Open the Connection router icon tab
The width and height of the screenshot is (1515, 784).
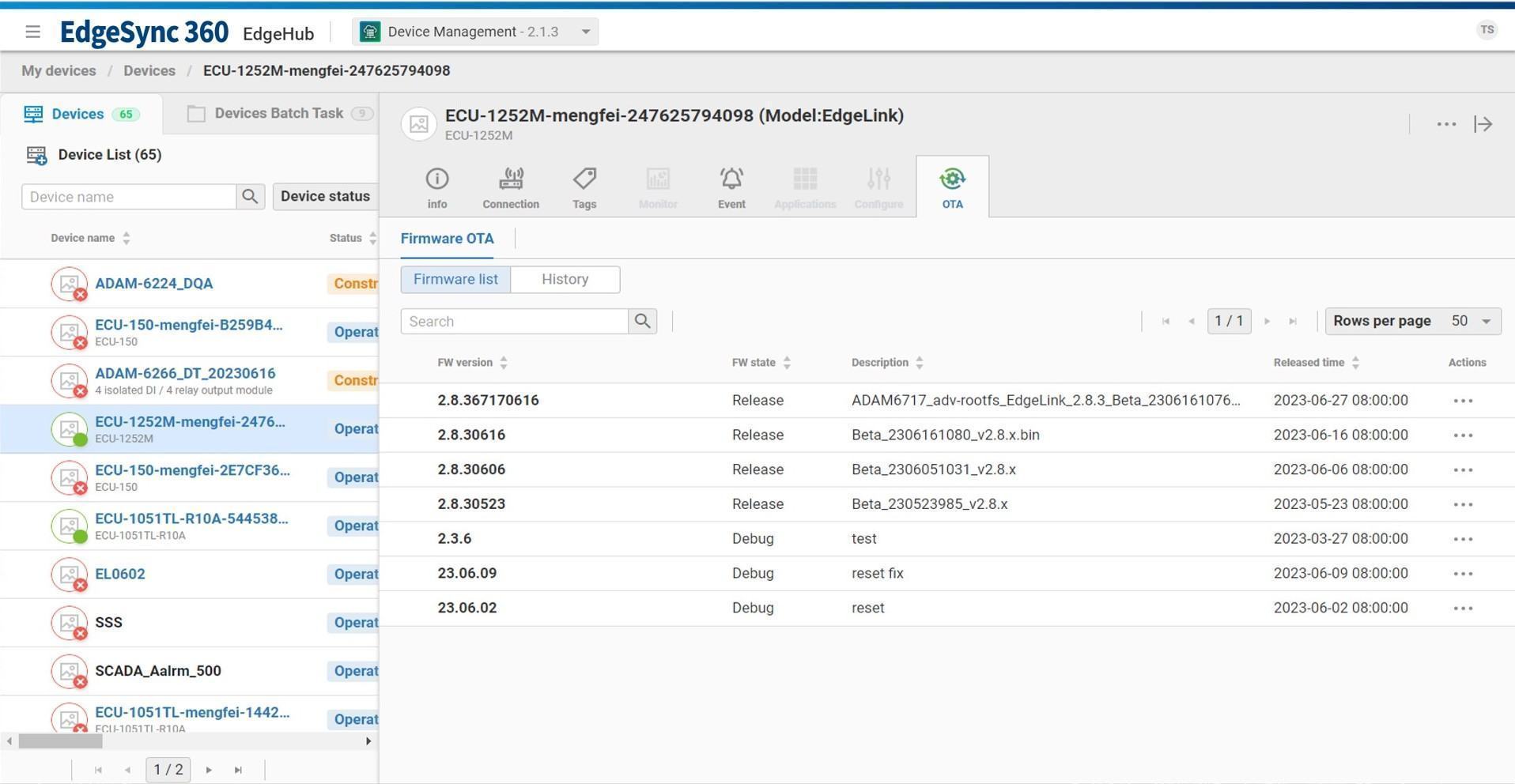[x=511, y=179]
